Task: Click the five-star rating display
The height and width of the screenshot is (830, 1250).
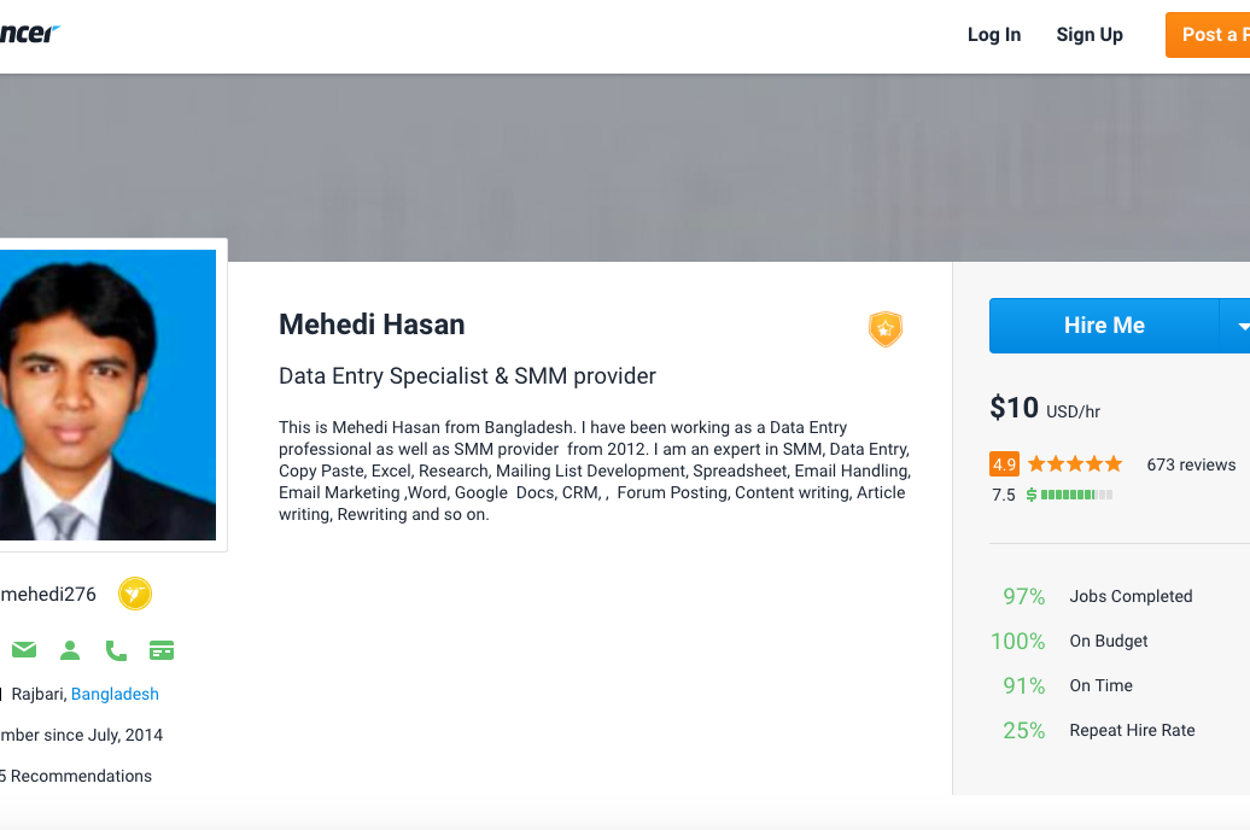Action: tap(1075, 464)
